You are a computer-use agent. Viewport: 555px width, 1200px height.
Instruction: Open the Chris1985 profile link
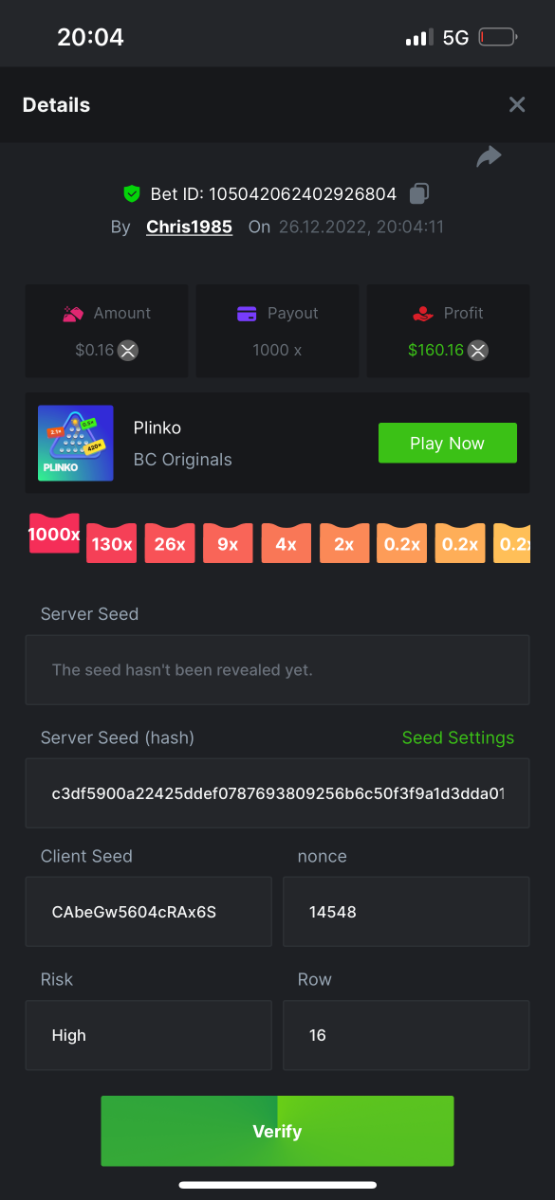coord(189,227)
